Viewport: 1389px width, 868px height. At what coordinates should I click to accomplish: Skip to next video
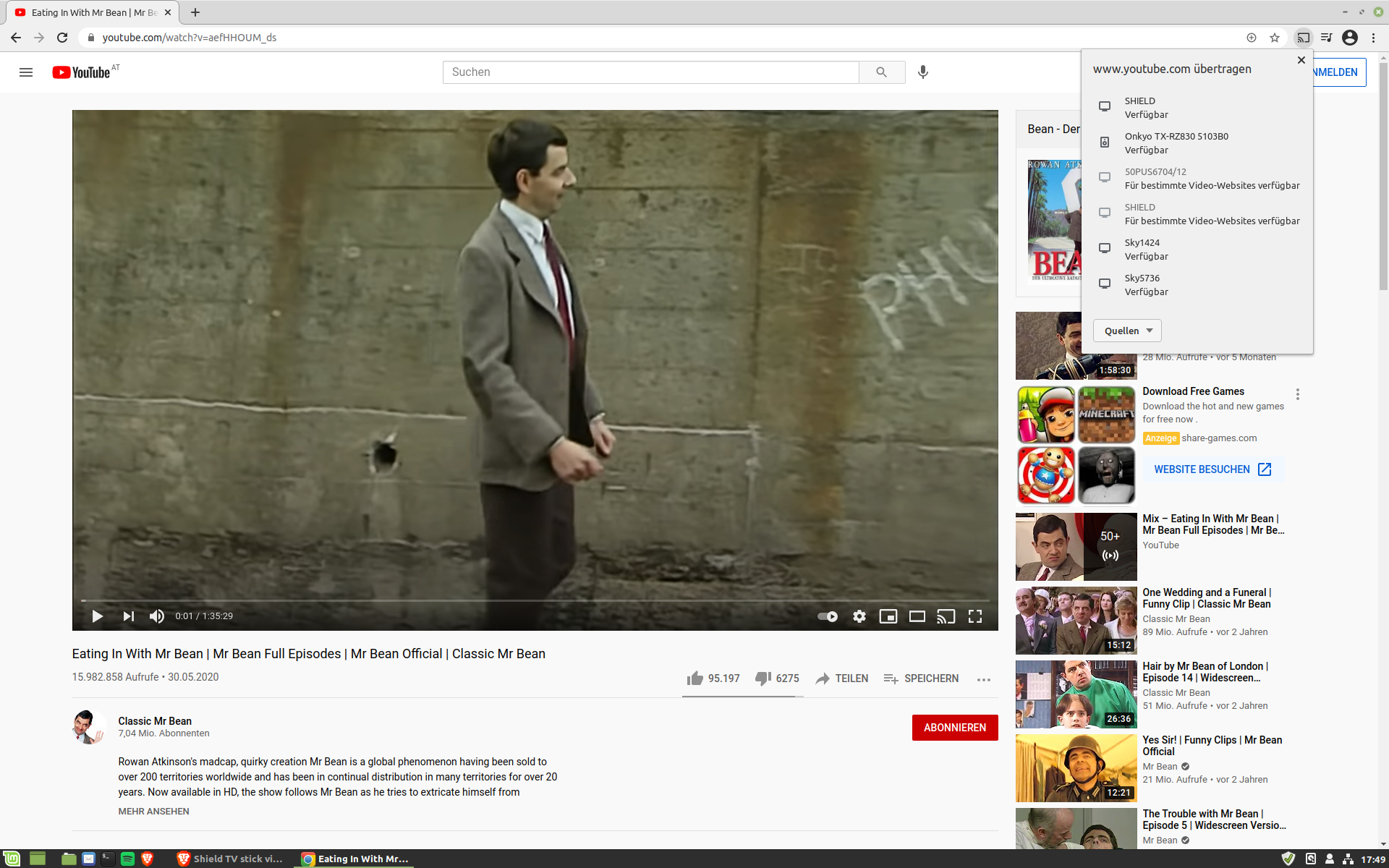tap(128, 616)
